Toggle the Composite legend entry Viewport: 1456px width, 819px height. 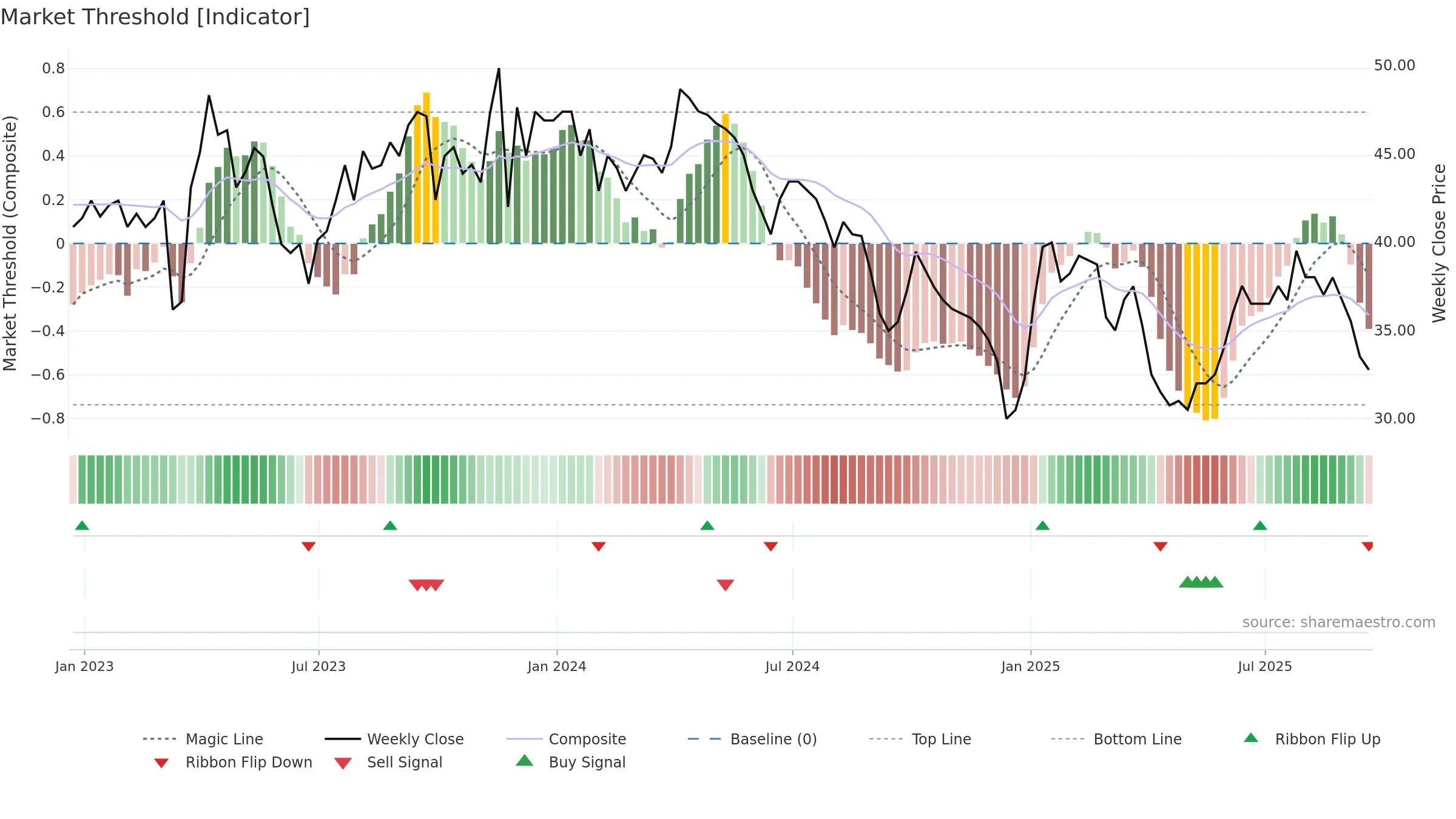[566, 739]
